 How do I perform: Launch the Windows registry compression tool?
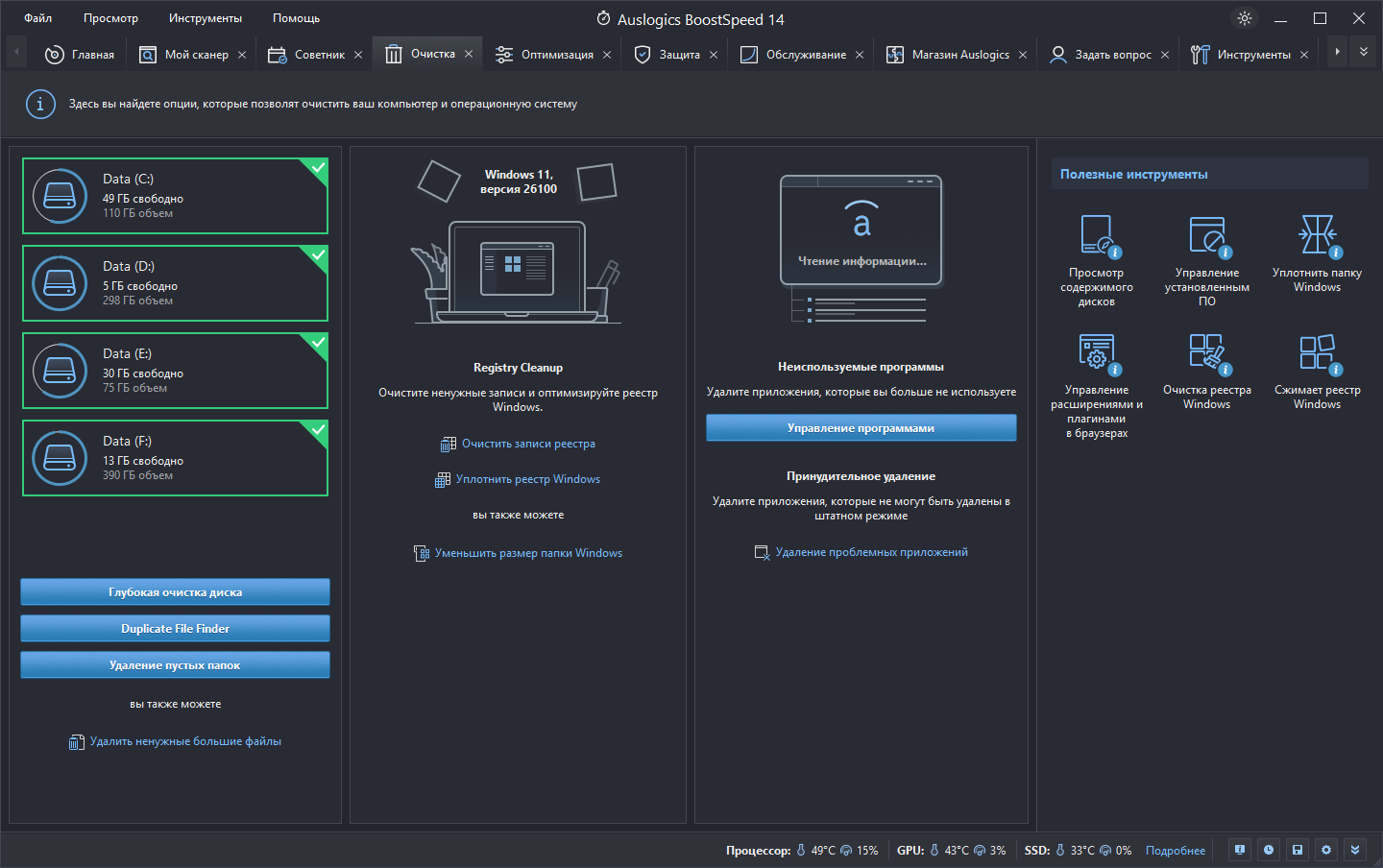click(x=1317, y=353)
